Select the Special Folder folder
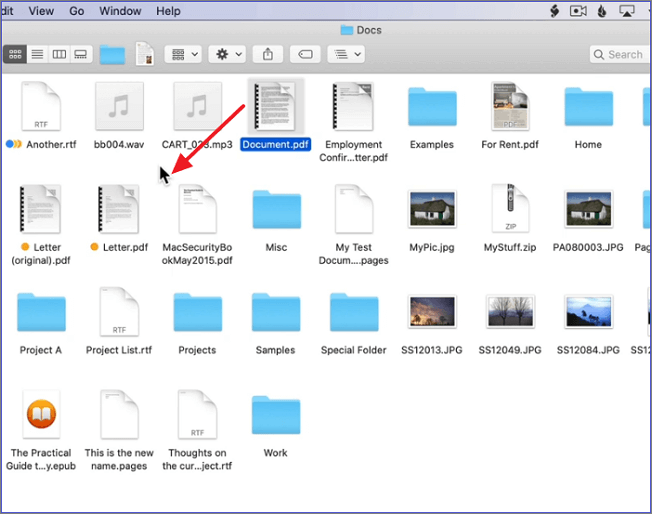 click(x=353, y=313)
